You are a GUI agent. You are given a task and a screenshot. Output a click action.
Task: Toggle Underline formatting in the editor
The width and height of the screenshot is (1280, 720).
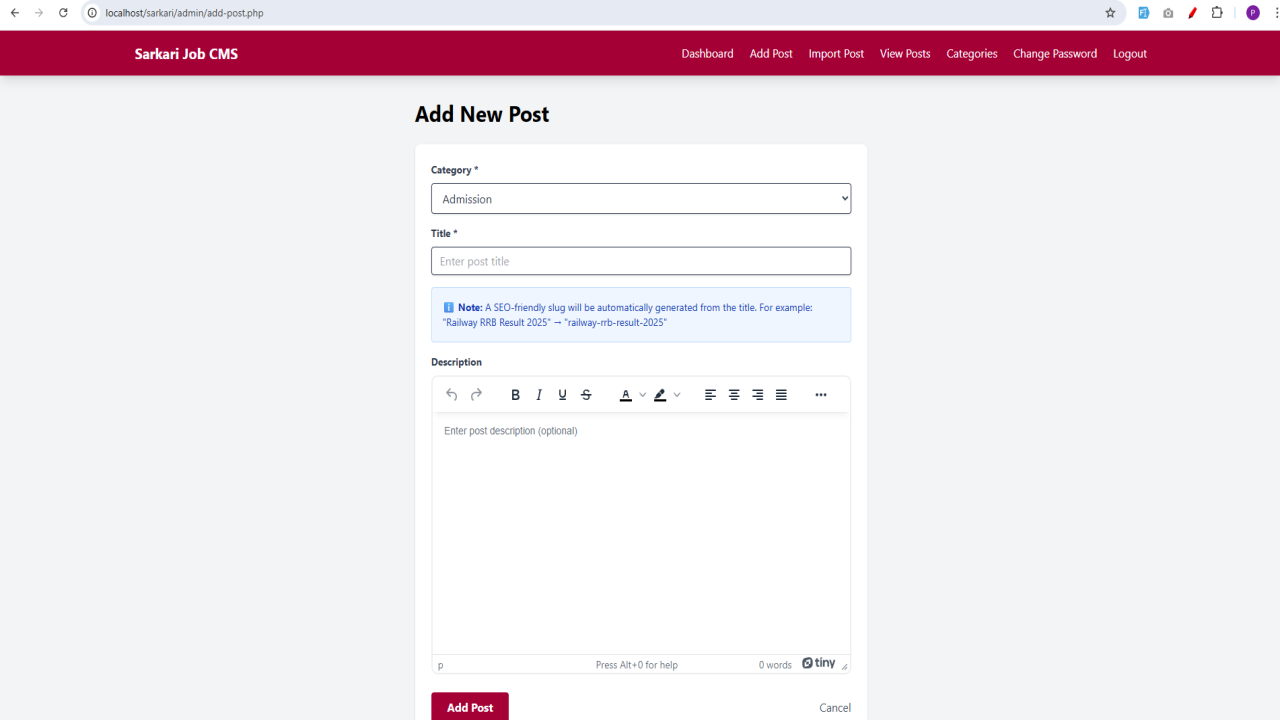coord(563,395)
